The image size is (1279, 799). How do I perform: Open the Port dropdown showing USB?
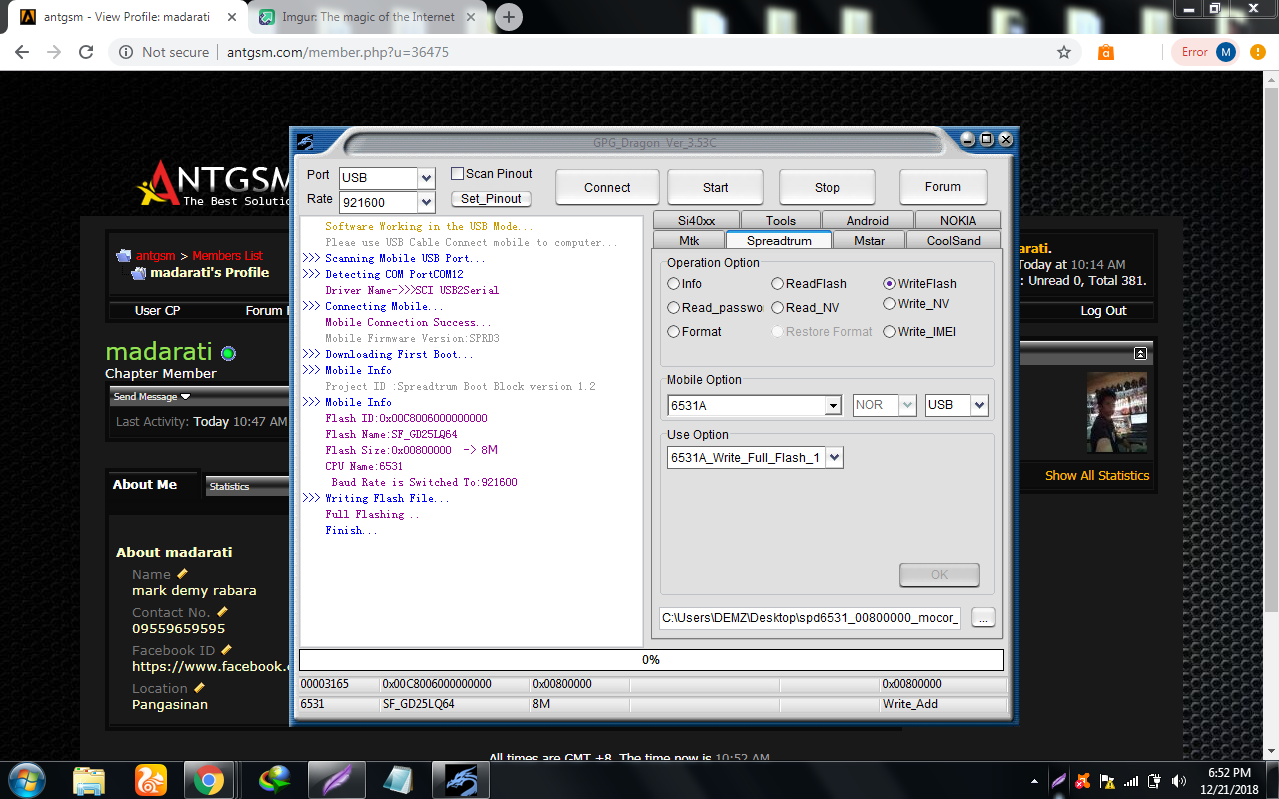tap(426, 178)
